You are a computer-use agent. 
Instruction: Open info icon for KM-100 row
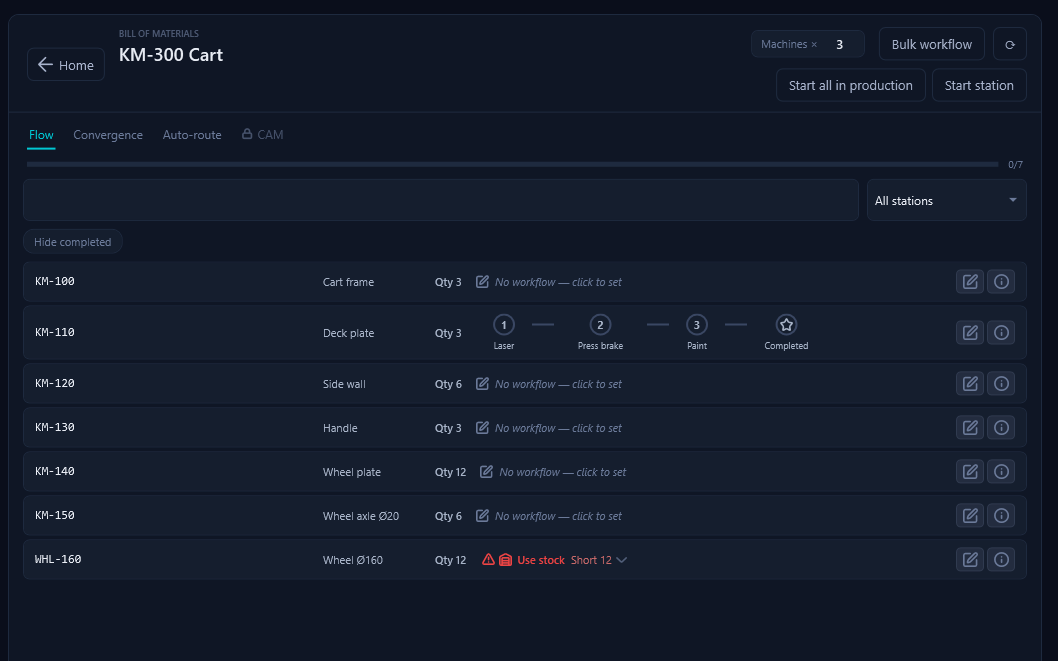(1001, 281)
